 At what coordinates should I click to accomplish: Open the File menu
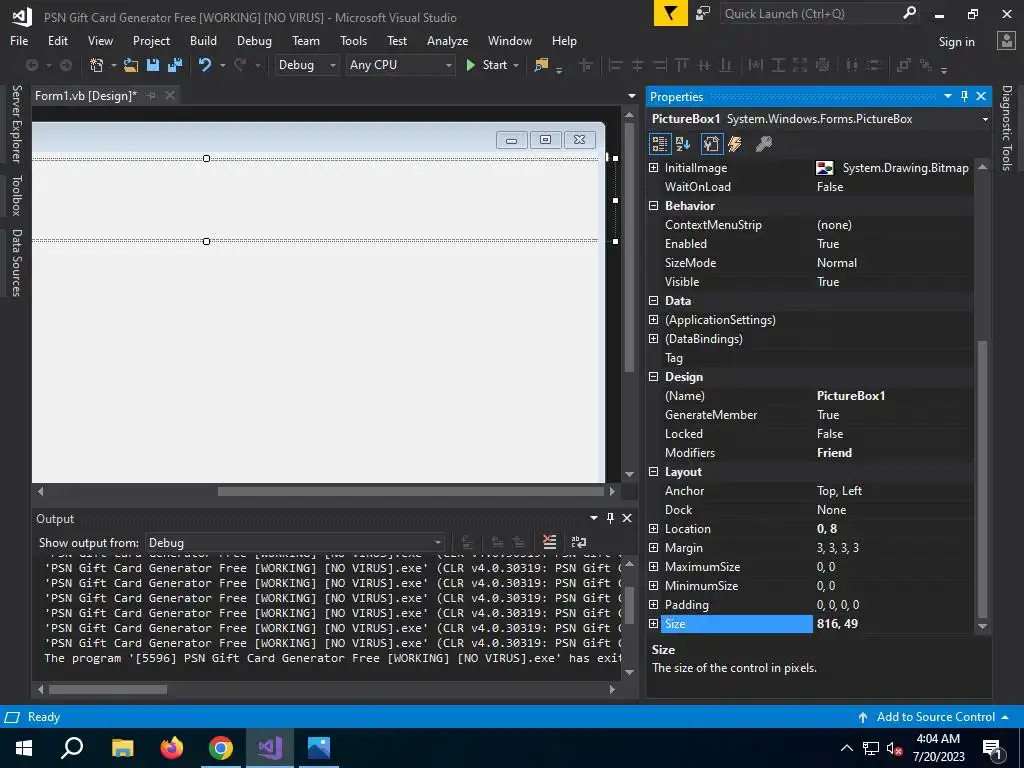click(19, 40)
